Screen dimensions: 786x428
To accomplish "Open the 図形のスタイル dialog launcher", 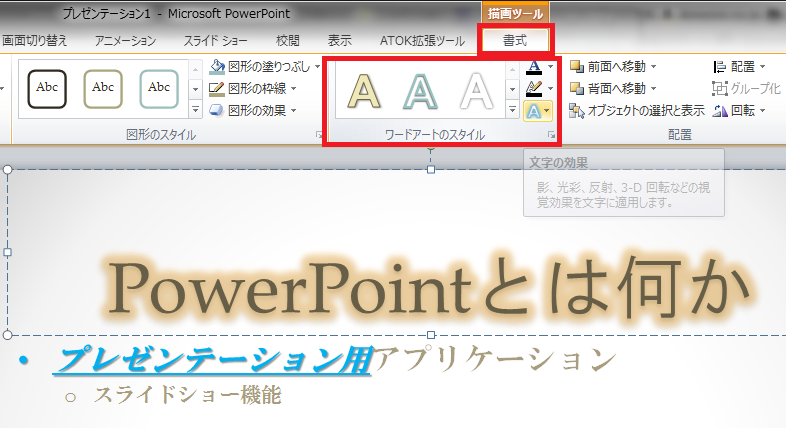I will click(x=318, y=135).
